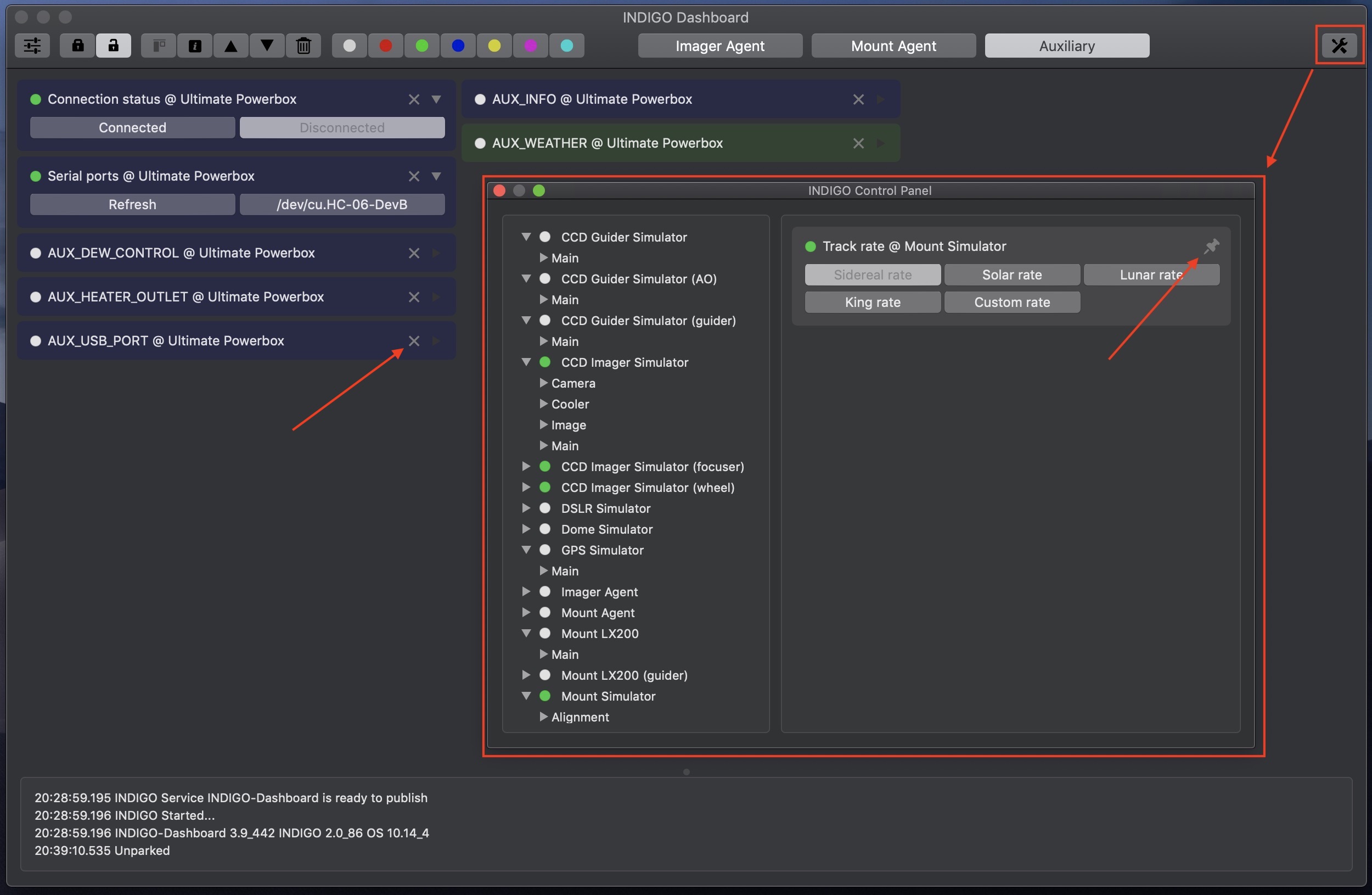1372x895 pixels.
Task: Click the open padlock icon
Action: click(113, 46)
